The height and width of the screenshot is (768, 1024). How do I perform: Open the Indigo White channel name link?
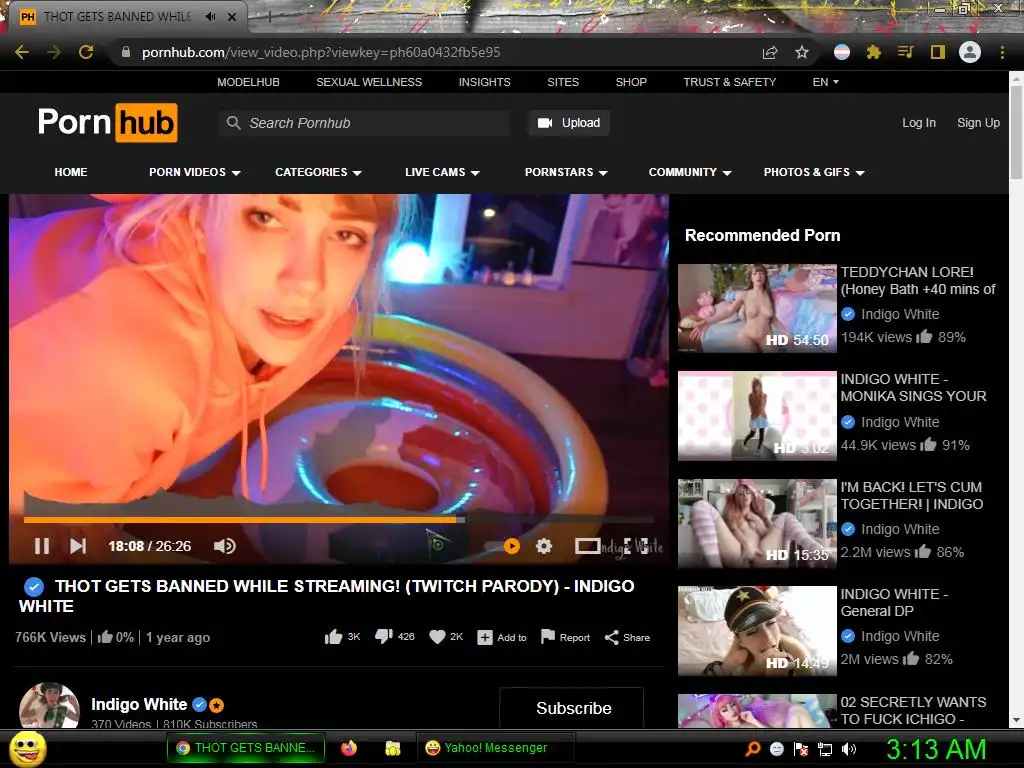pyautogui.click(x=139, y=705)
